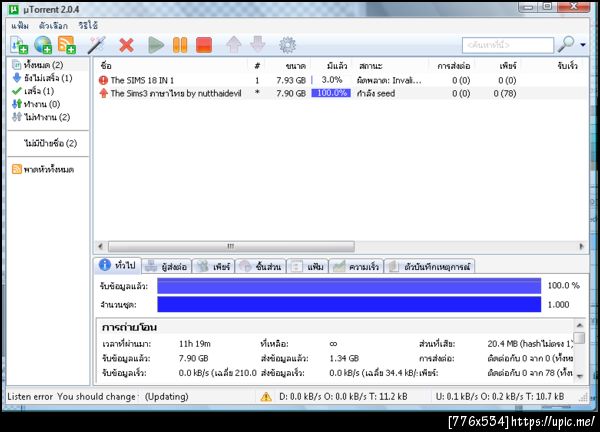This screenshot has width=600, height=432.
Task: Open Preferences gear icon in toolbar
Action: click(287, 45)
